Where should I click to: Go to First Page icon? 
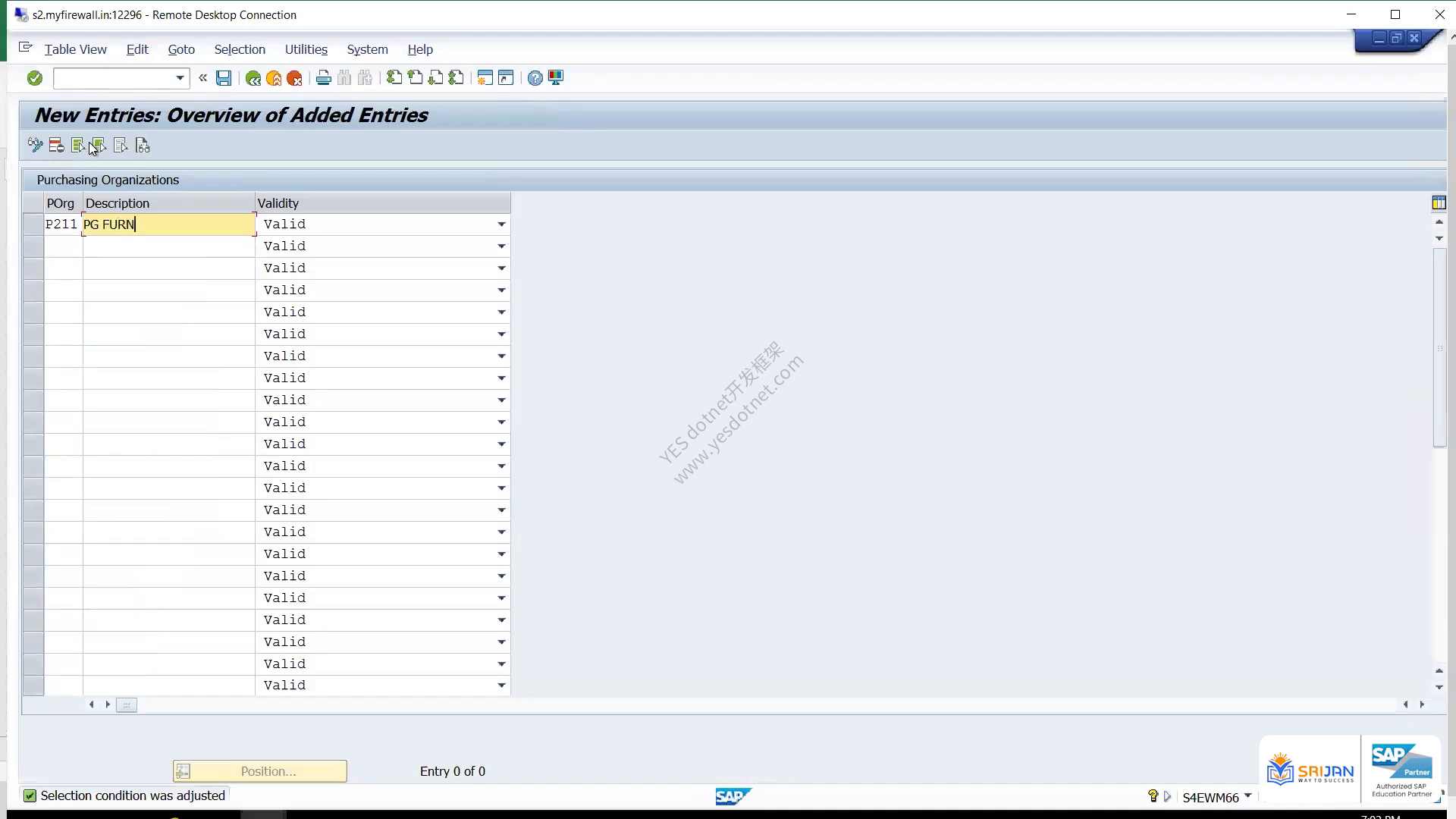(x=394, y=78)
